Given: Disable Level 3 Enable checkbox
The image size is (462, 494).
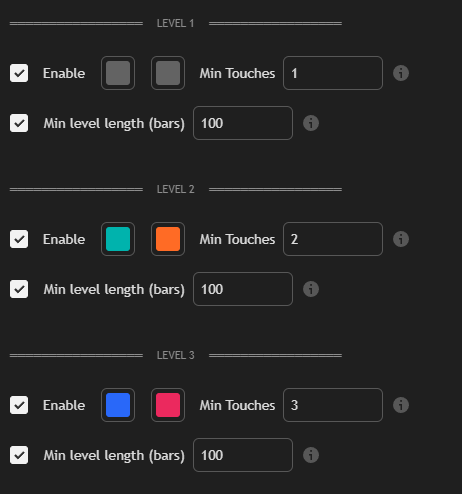Looking at the screenshot, I should point(19,405).
